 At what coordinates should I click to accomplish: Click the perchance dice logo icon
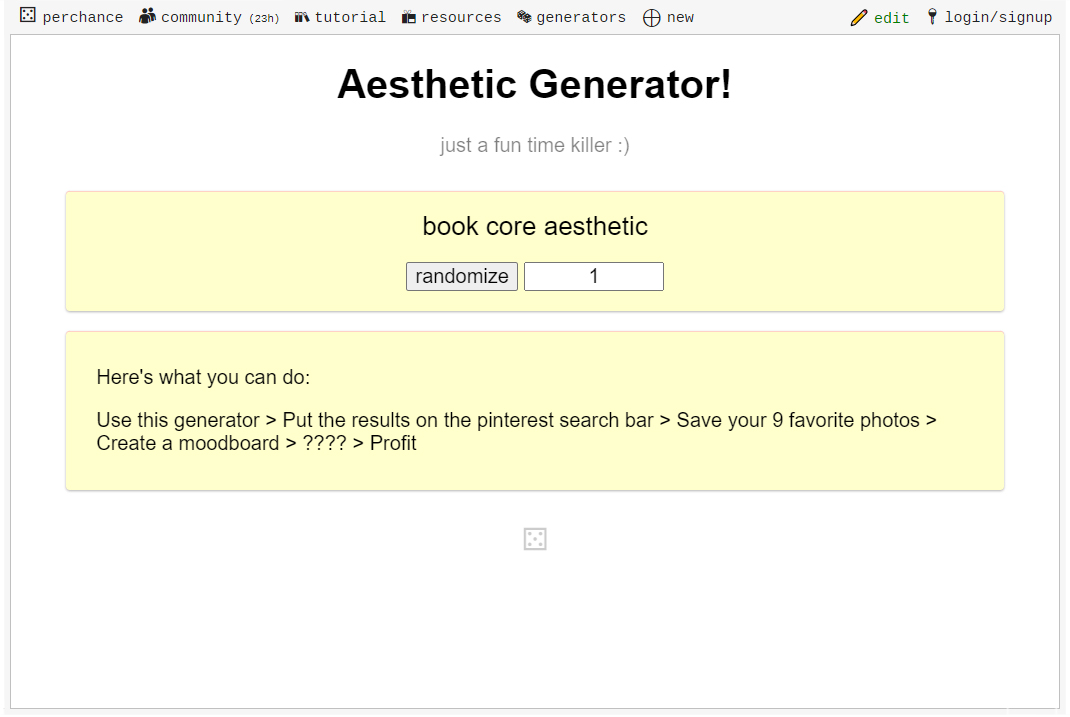coord(28,16)
